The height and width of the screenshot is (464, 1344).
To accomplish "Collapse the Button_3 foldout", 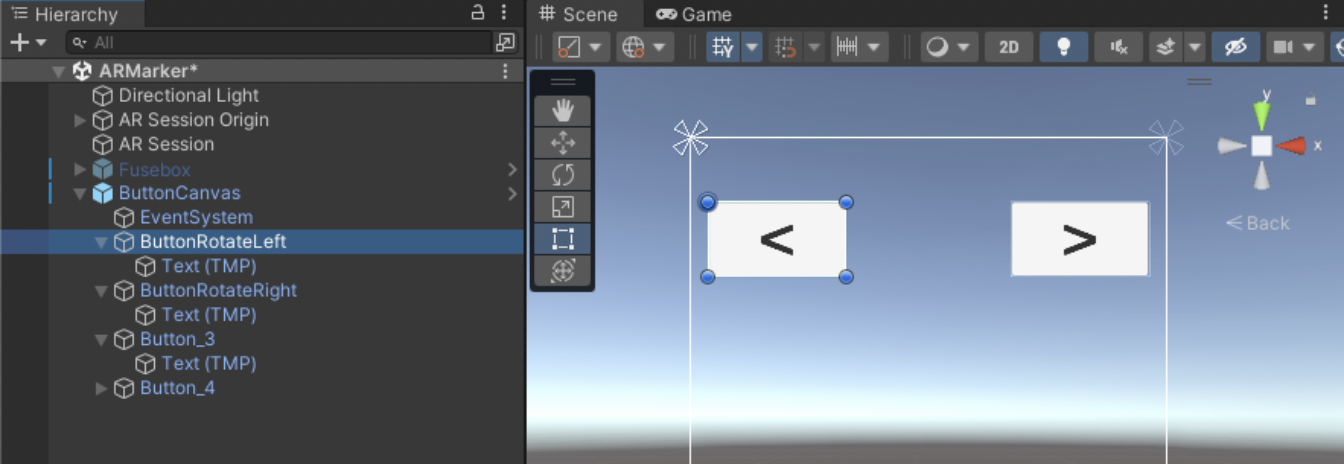I will coord(101,340).
